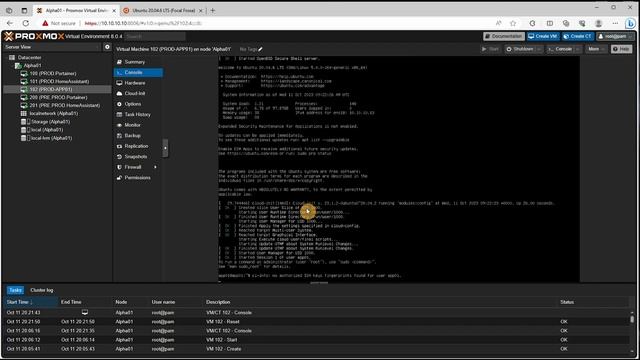Expand the Firewall submenu arrow
The height and width of the screenshot is (360, 640).
pos(156,167)
